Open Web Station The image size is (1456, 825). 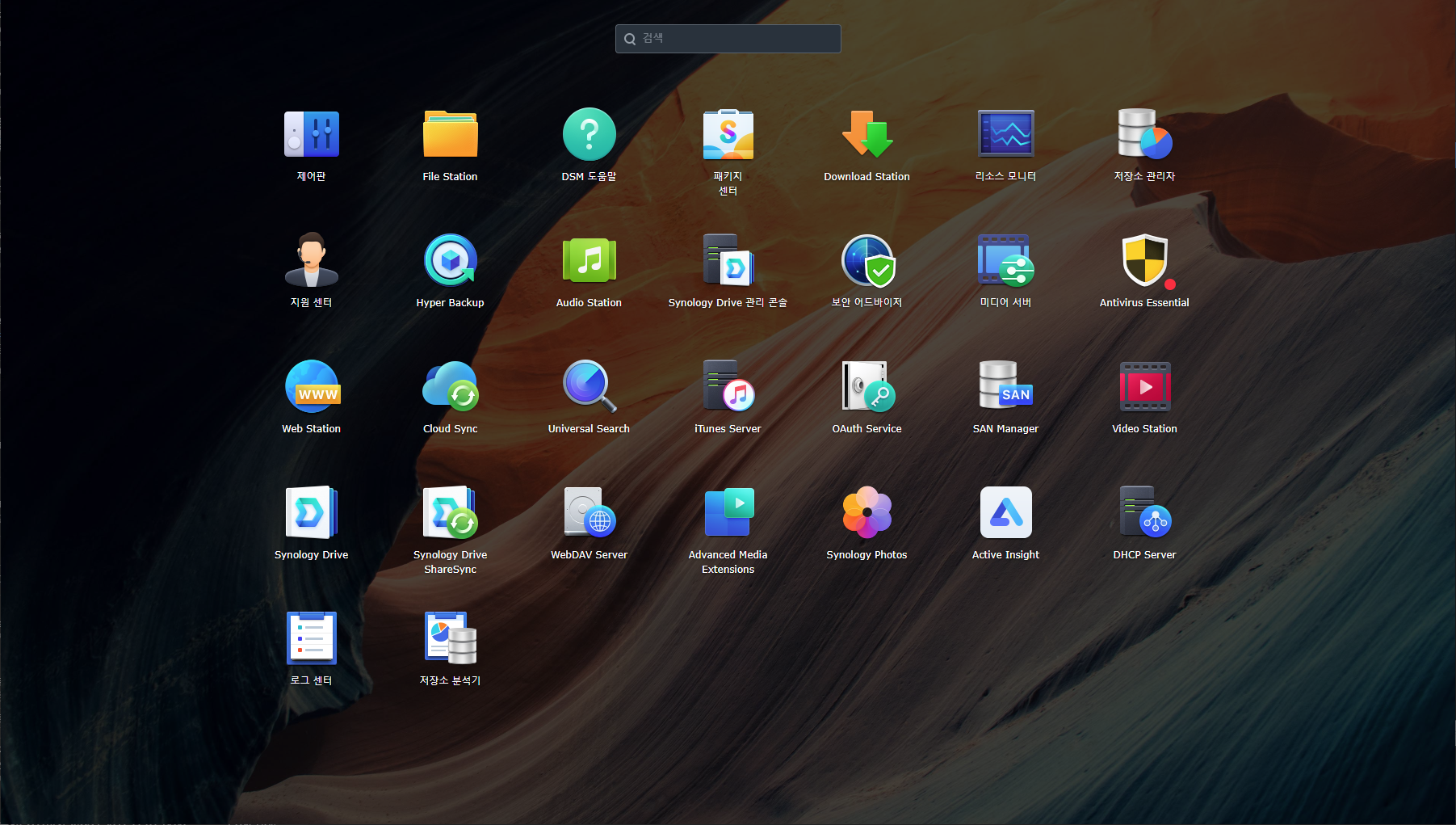312,386
